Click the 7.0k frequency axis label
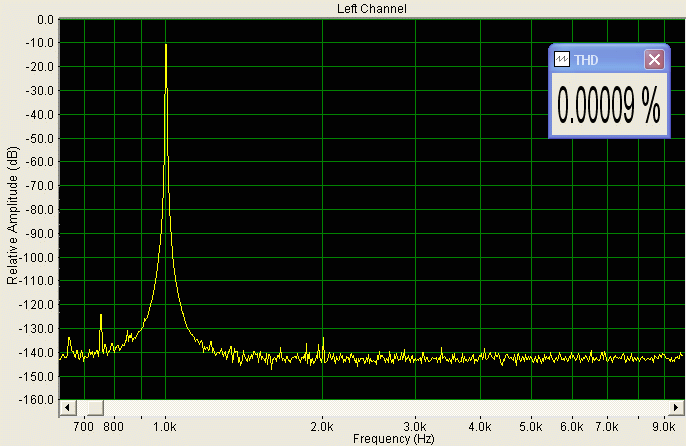686x446 pixels. [607, 427]
